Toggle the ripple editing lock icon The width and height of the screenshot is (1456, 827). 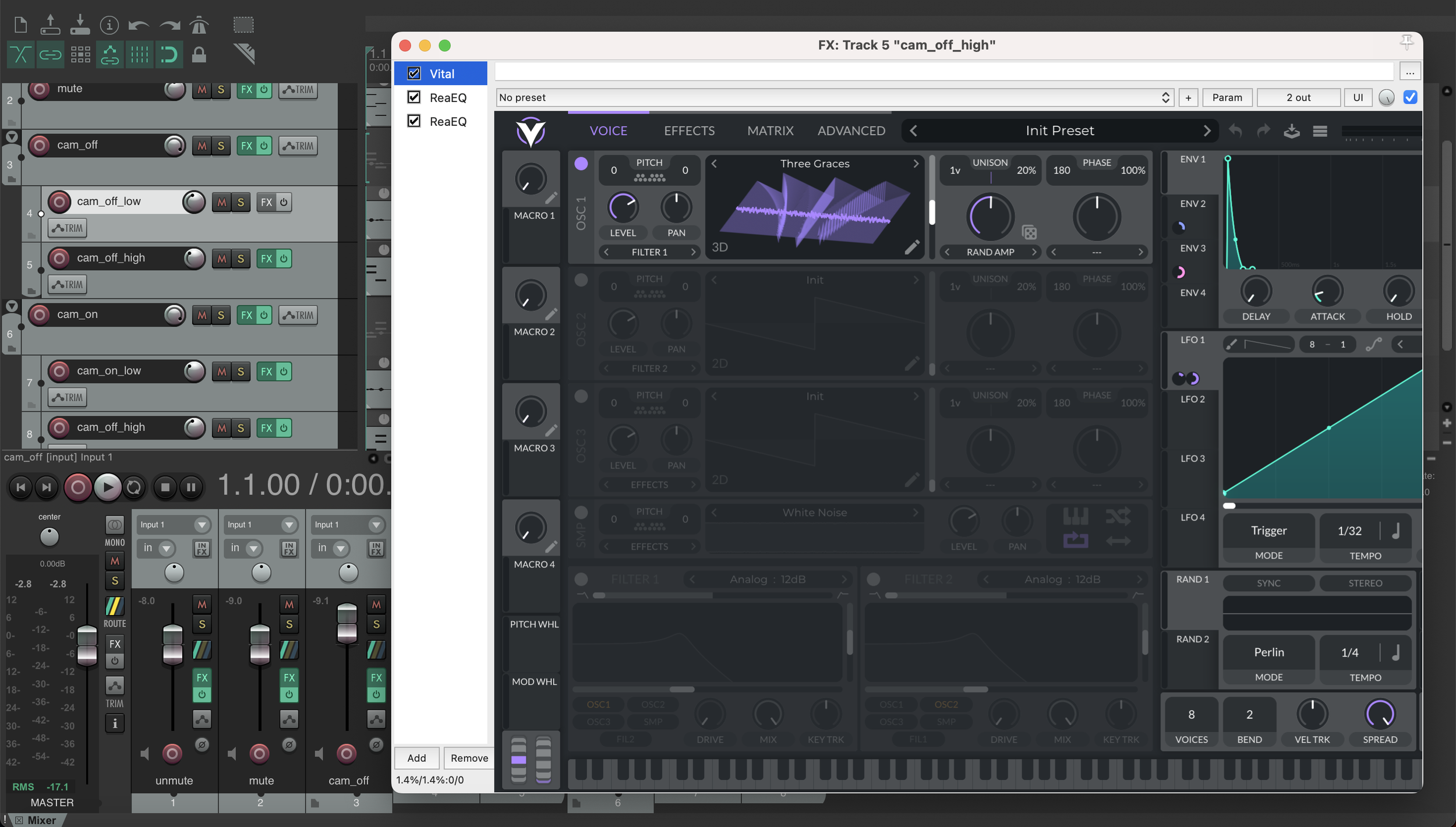coord(199,55)
